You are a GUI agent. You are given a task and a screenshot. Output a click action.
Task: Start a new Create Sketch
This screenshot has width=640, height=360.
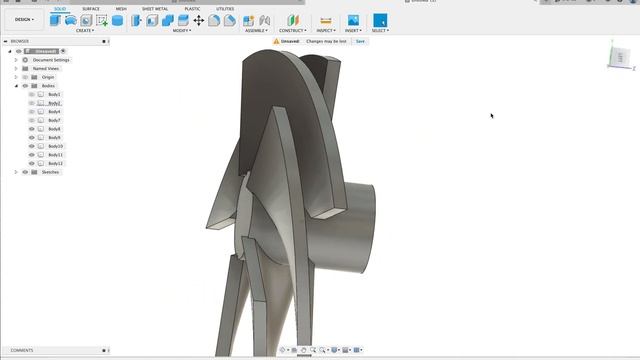pyautogui.click(x=102, y=20)
